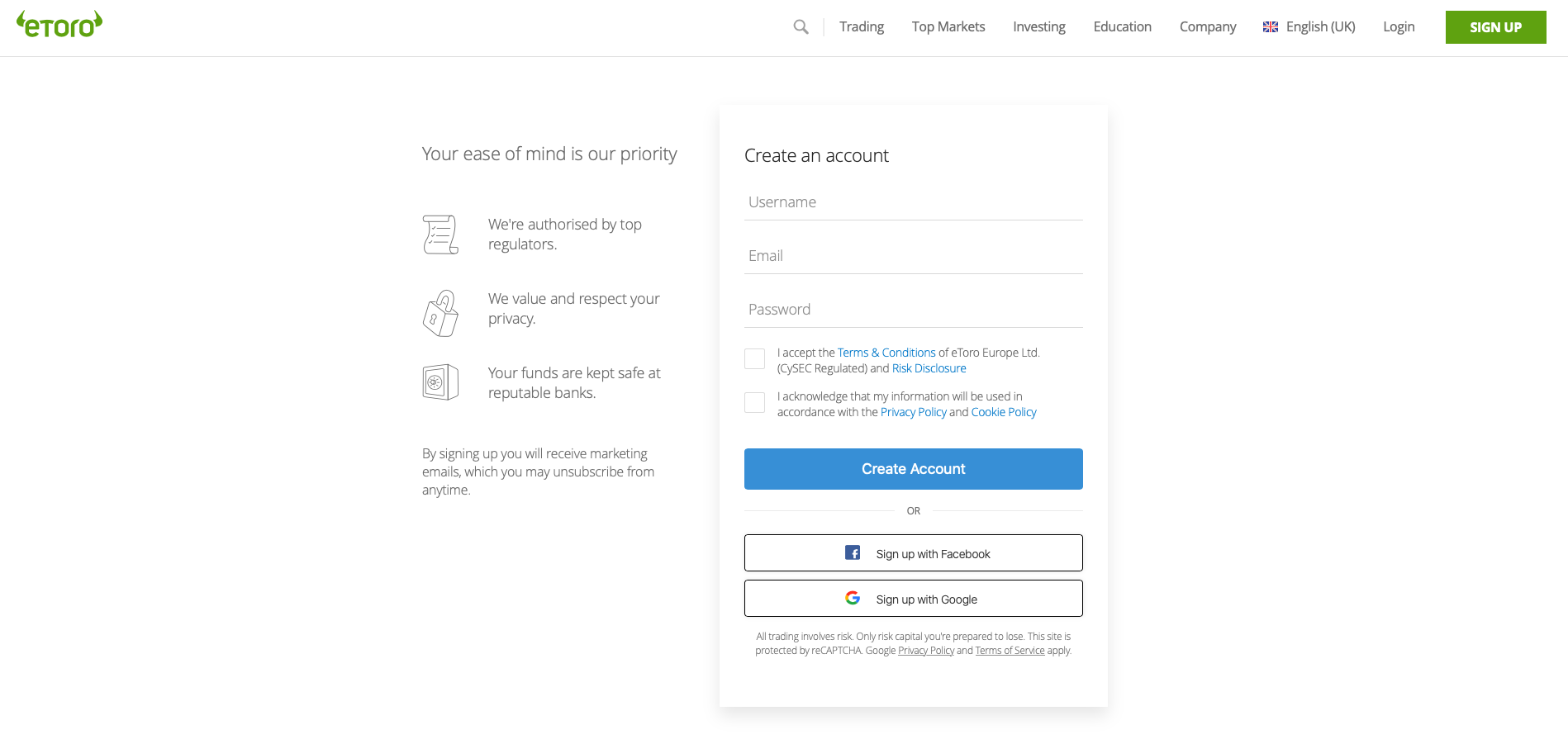This screenshot has height=744, width=1568.
Task: Click 'We're authorised by top regulators.' text
Action: coord(565,235)
